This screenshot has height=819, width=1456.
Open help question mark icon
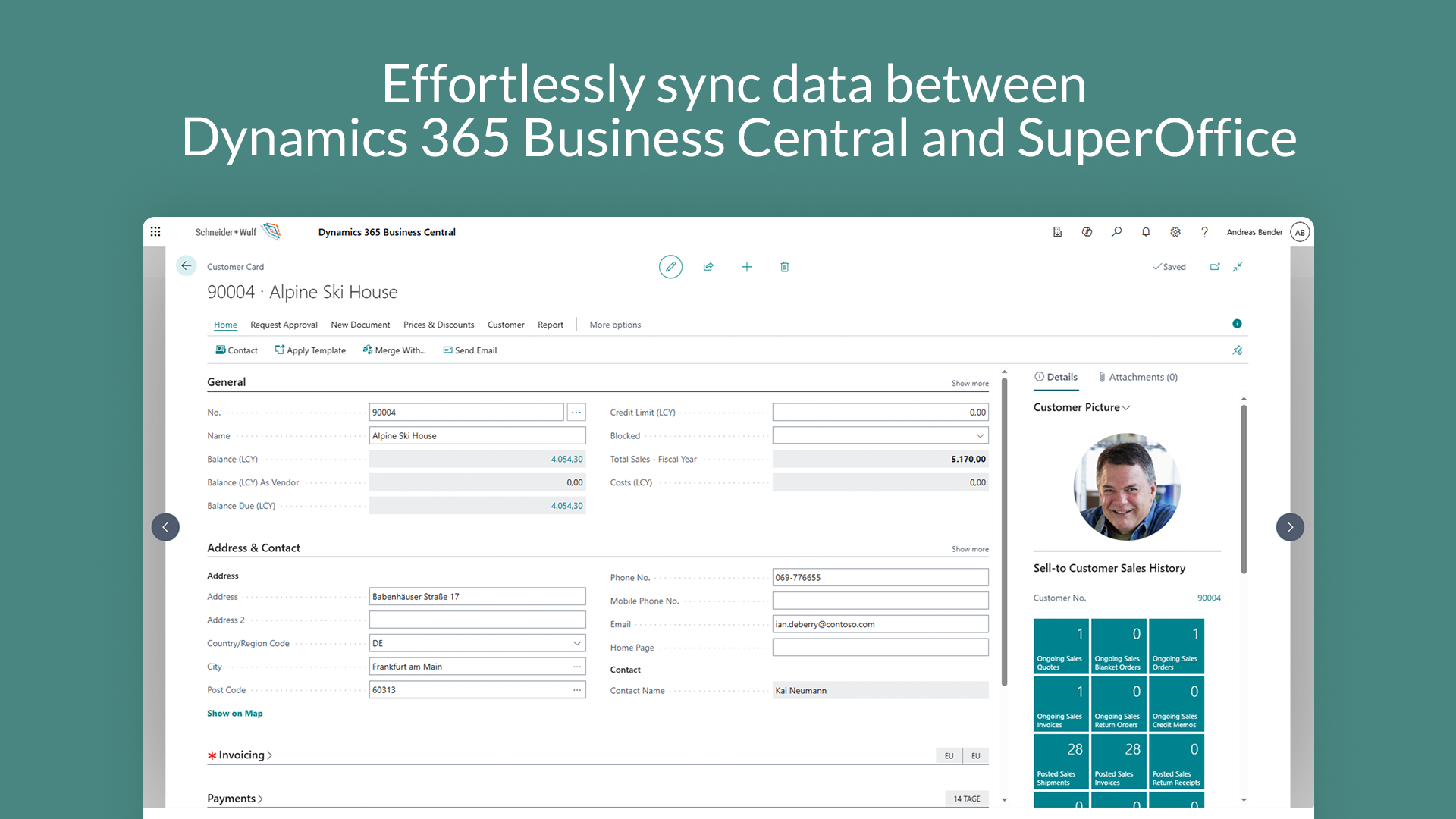point(1204,232)
